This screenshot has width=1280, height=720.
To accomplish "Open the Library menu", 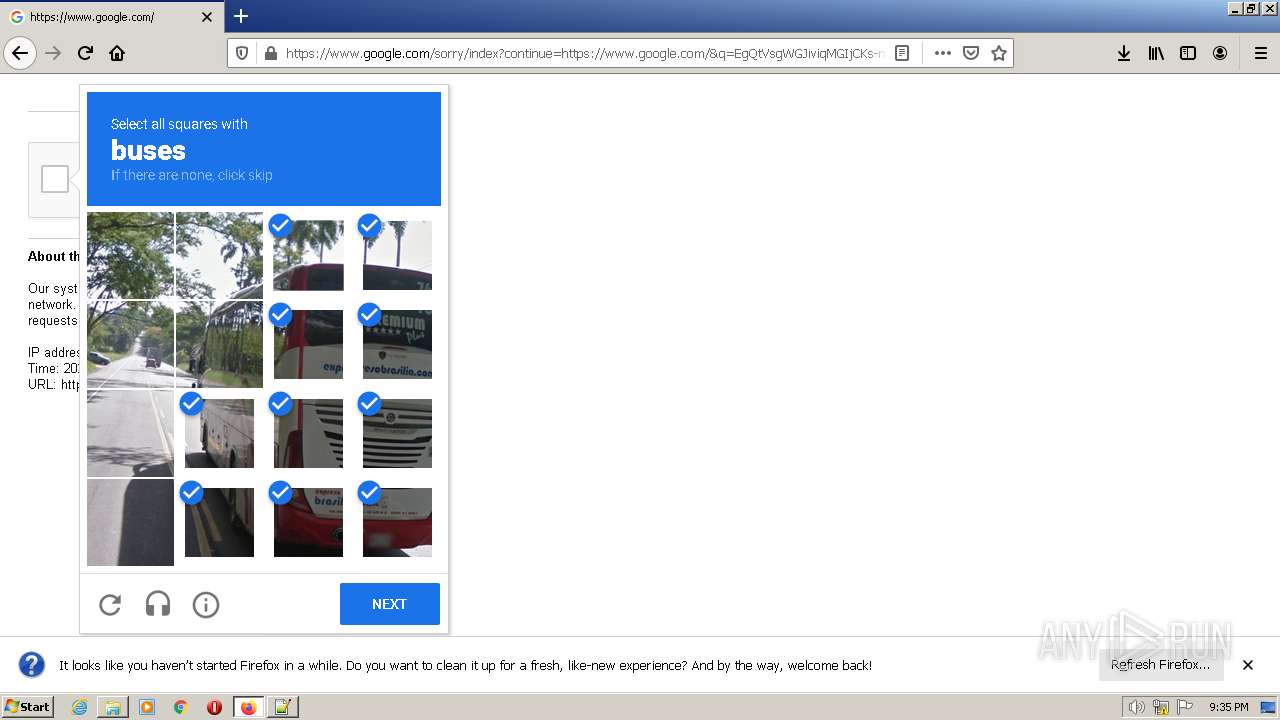I will coord(1156,53).
